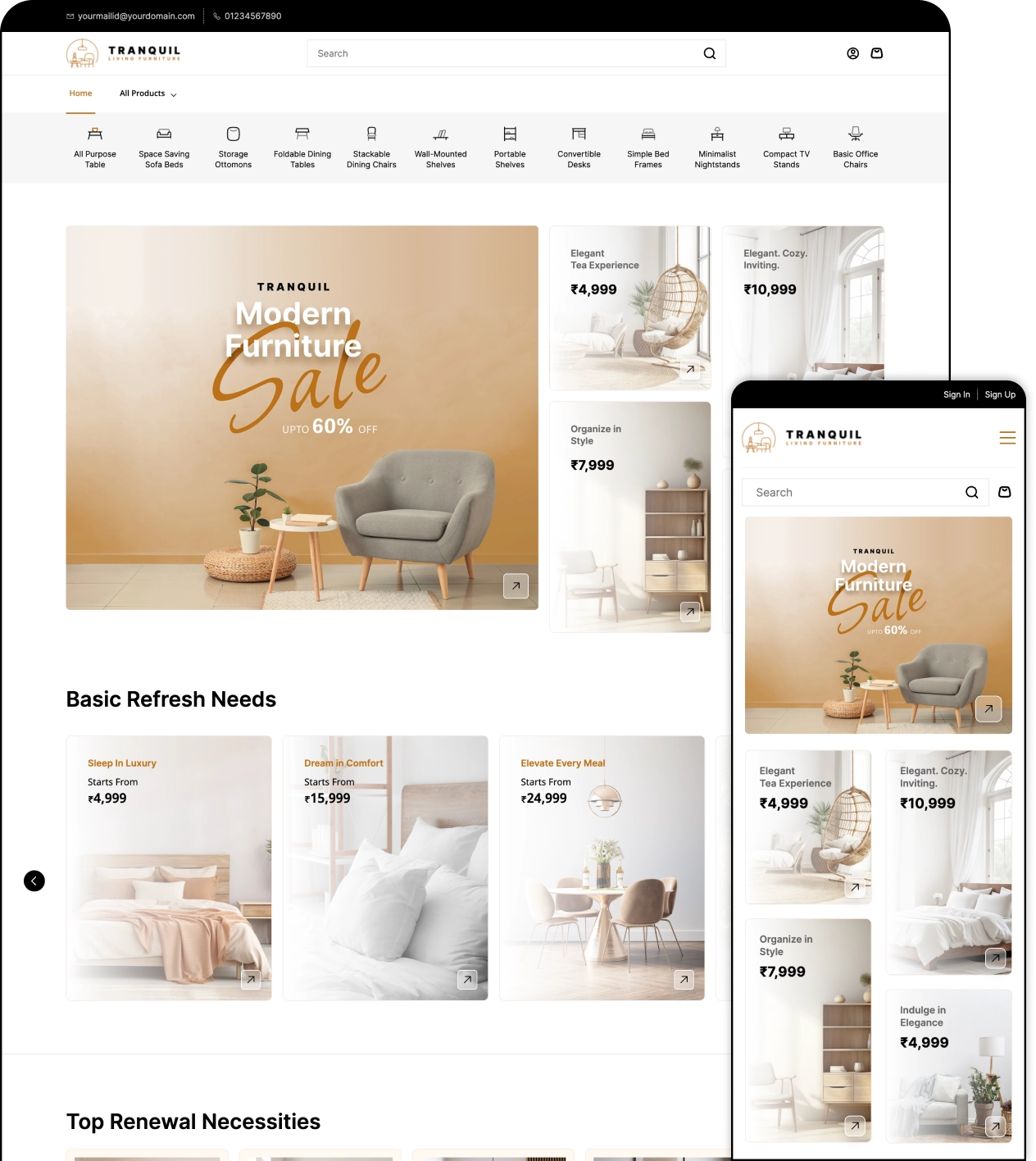This screenshot has width=1036, height=1161.
Task: Select the Basic Office Chairs icon
Action: [856, 134]
